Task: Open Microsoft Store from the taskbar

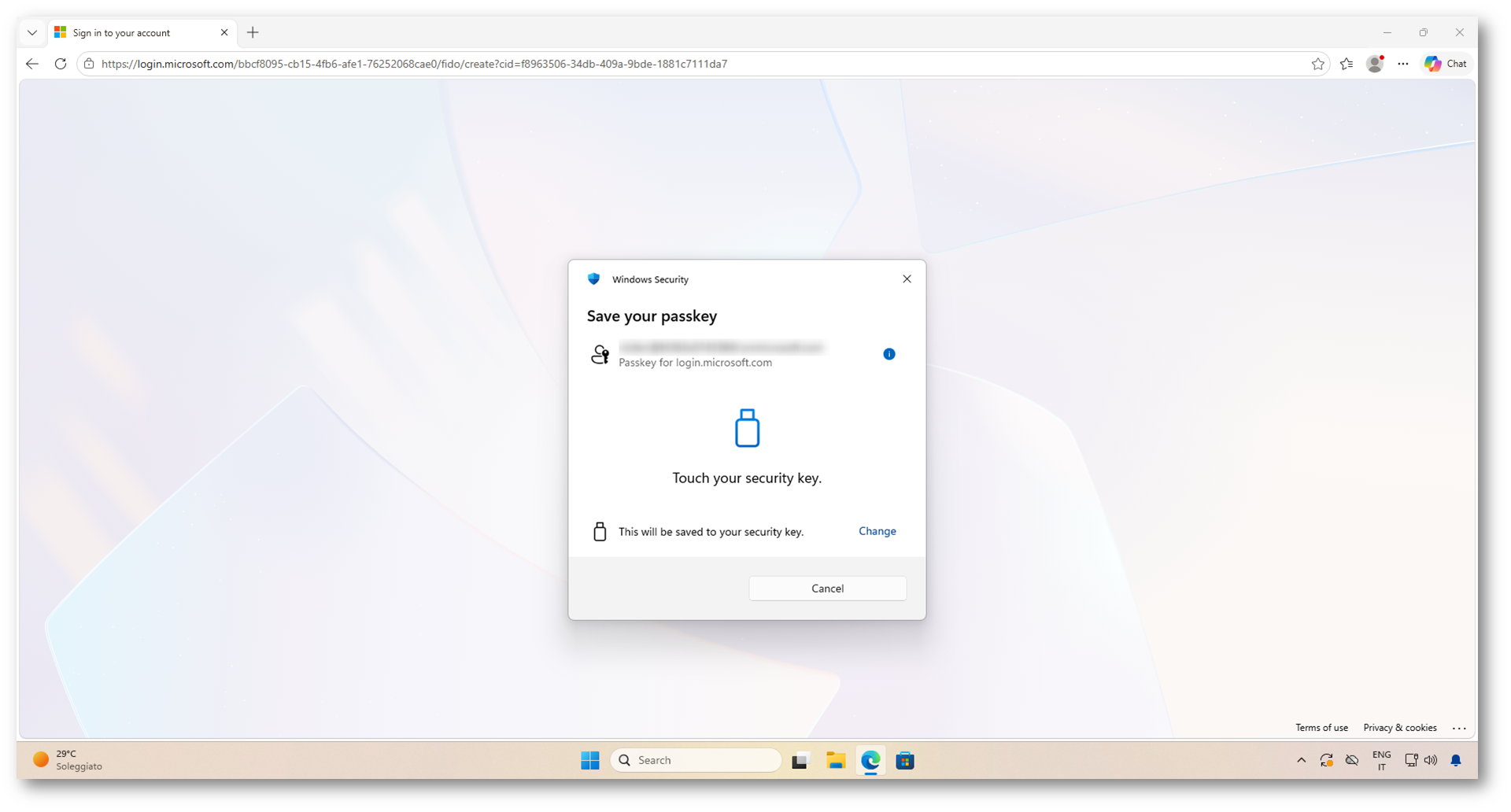Action: click(905, 761)
